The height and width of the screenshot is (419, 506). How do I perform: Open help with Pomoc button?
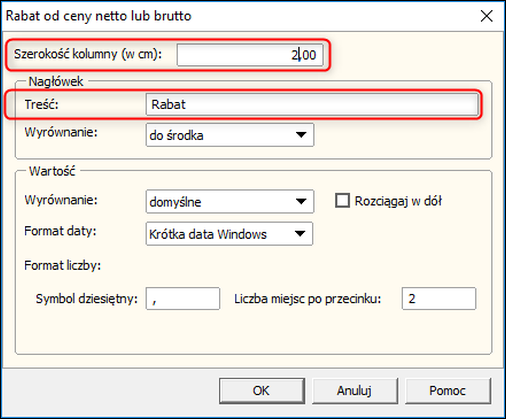pos(448,391)
